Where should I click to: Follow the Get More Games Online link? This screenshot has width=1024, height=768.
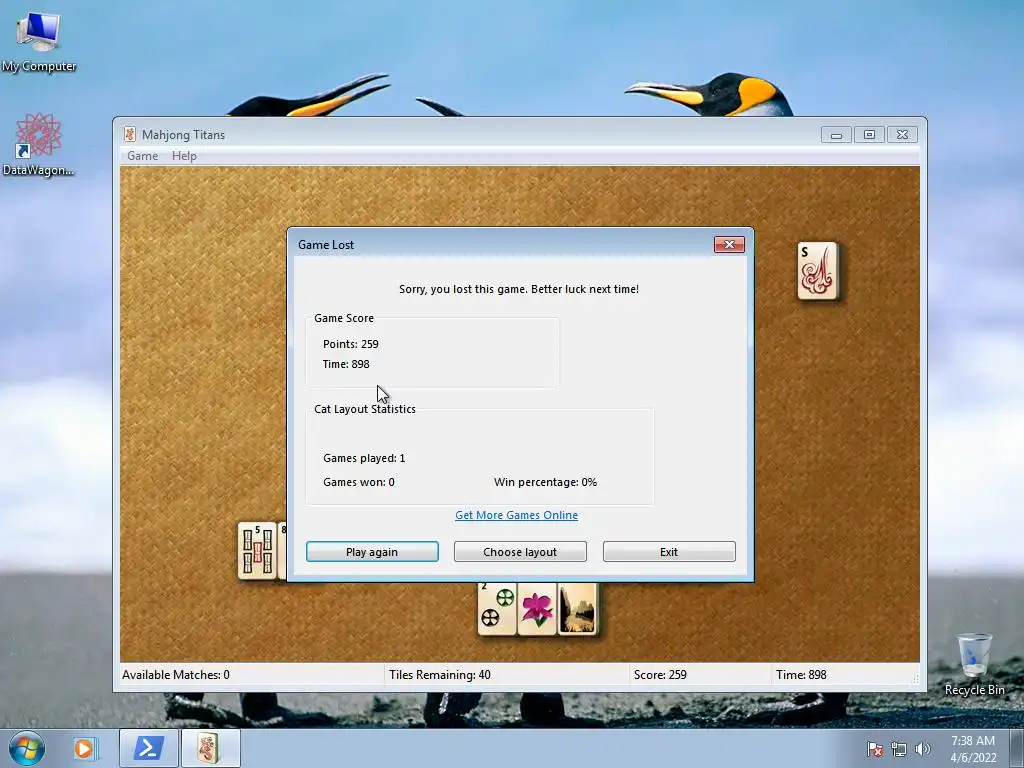(x=516, y=515)
